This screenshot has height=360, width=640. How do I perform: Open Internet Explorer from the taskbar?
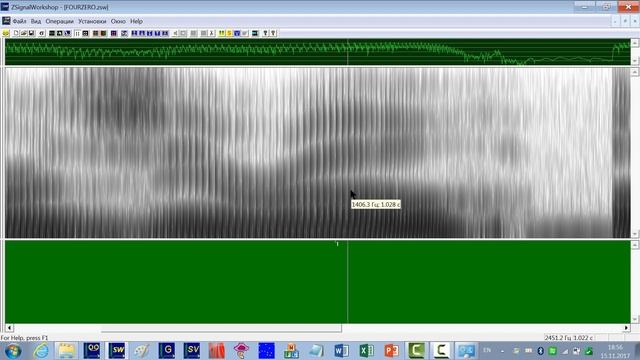pyautogui.click(x=41, y=351)
